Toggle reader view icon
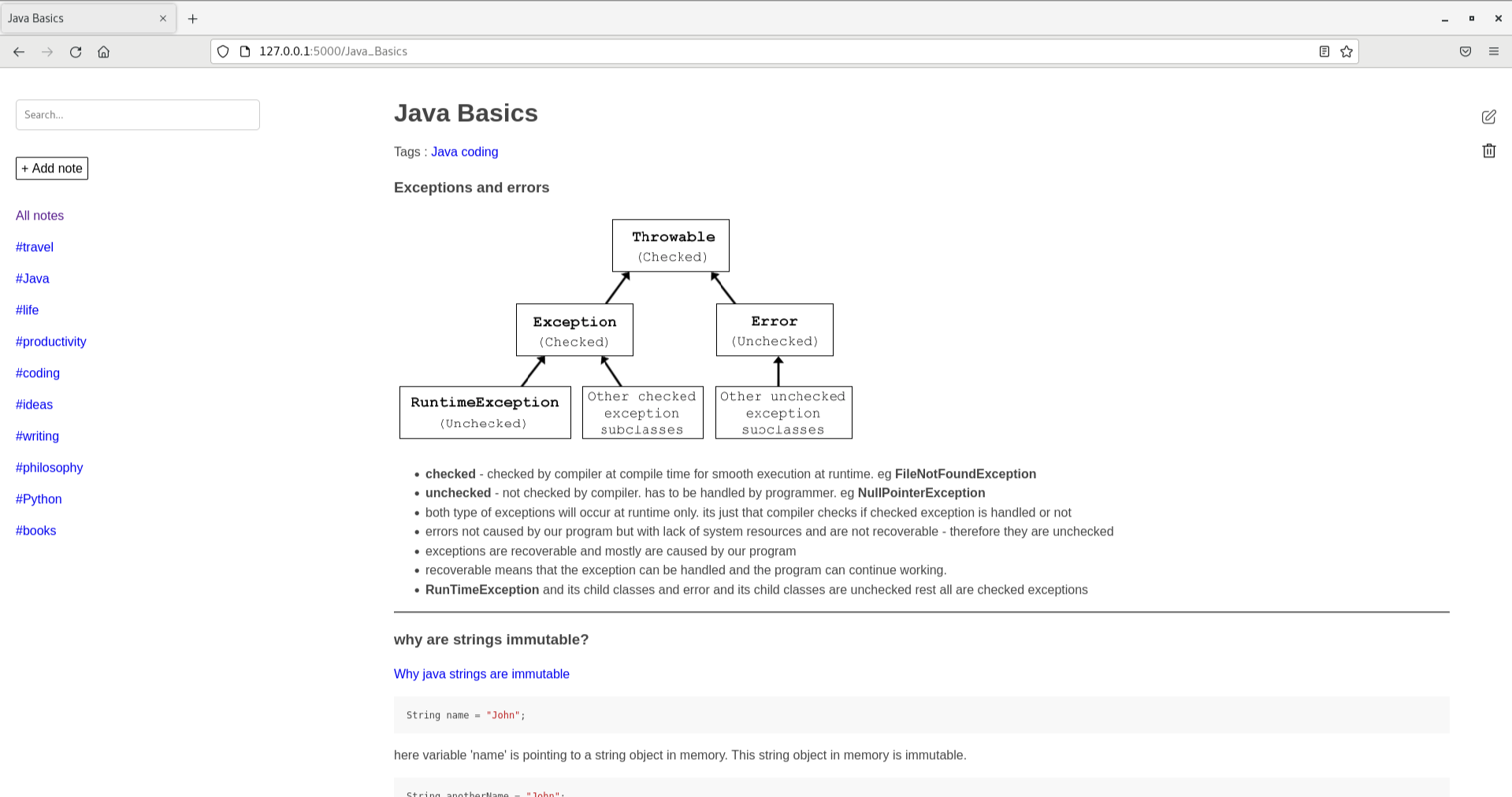This screenshot has height=797, width=1512. pos(1324,51)
